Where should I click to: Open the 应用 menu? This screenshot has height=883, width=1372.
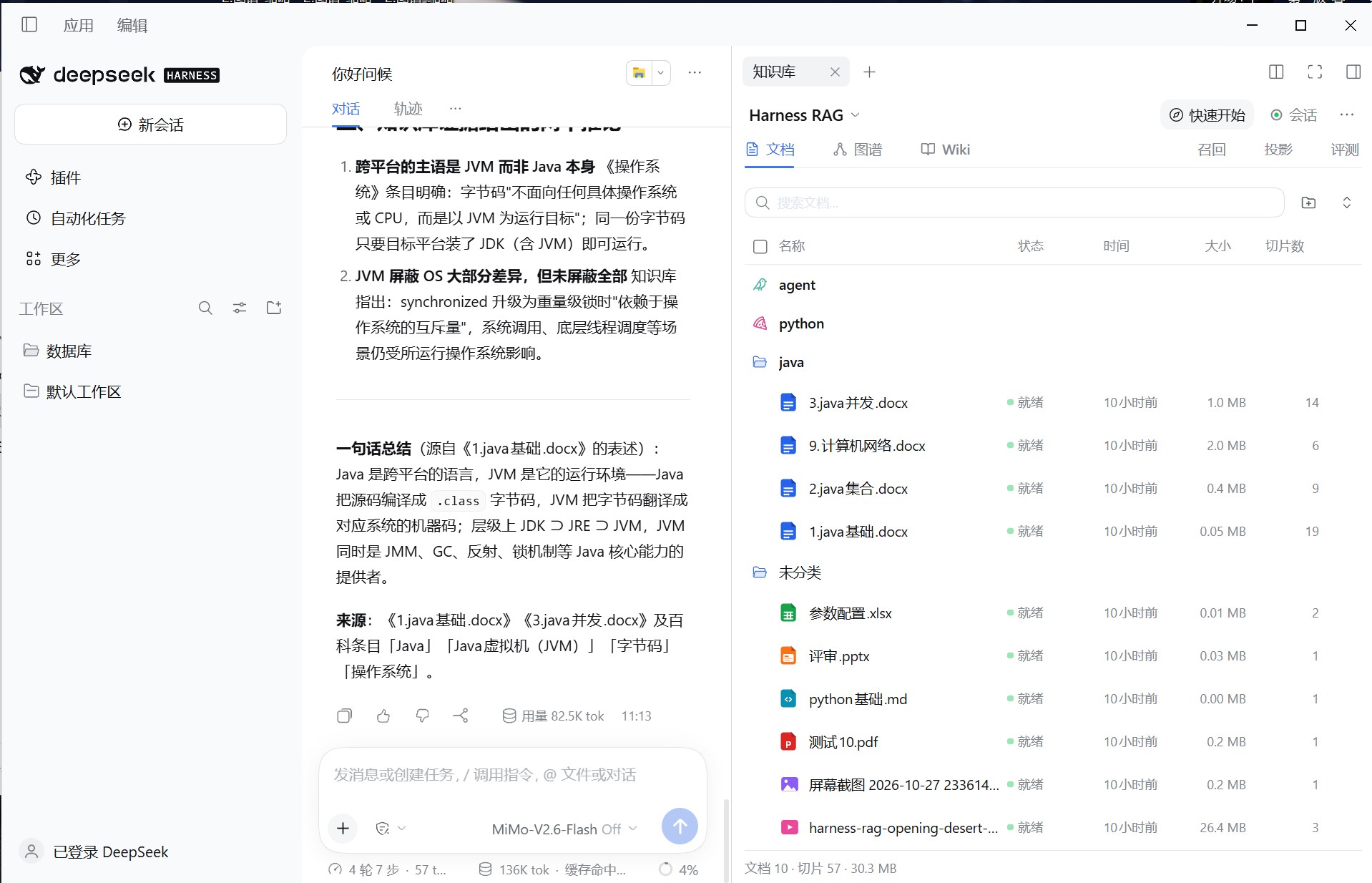pyautogui.click(x=79, y=26)
